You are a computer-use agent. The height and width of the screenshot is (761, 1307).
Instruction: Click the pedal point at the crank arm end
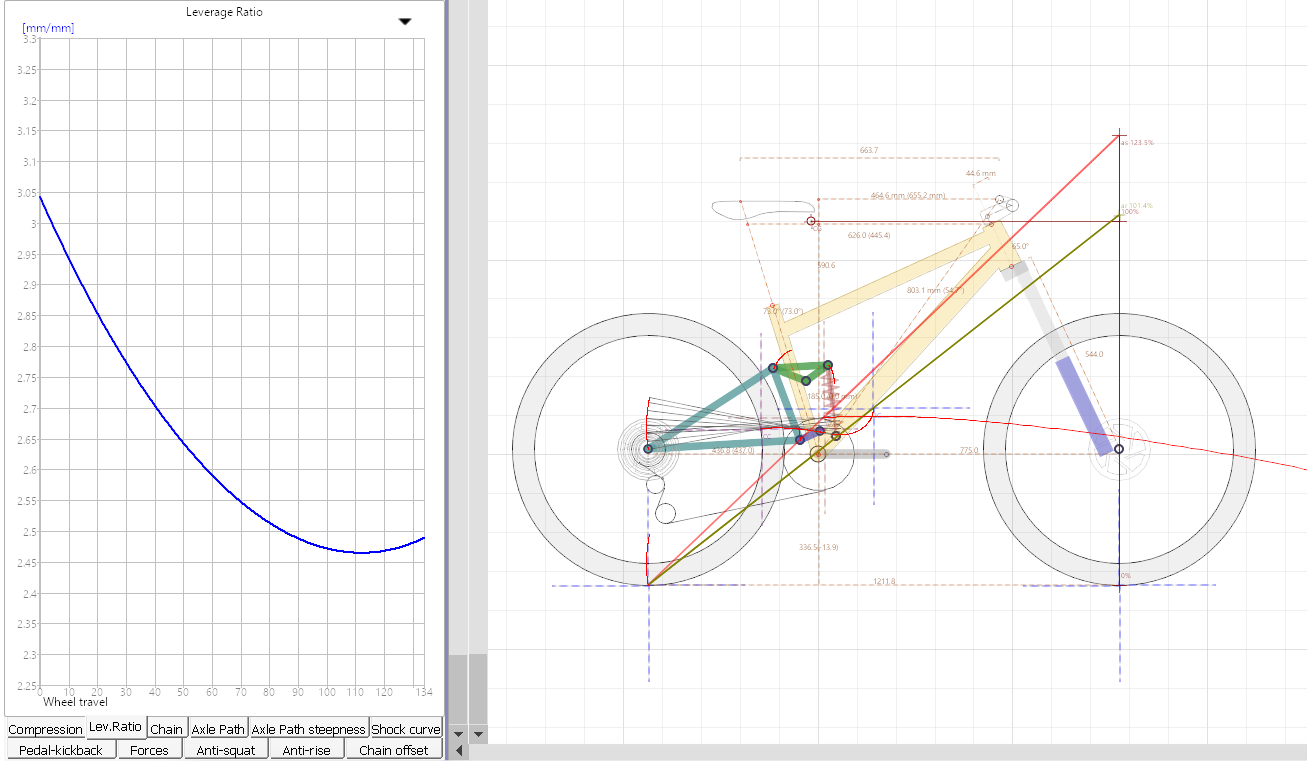pyautogui.click(x=886, y=454)
